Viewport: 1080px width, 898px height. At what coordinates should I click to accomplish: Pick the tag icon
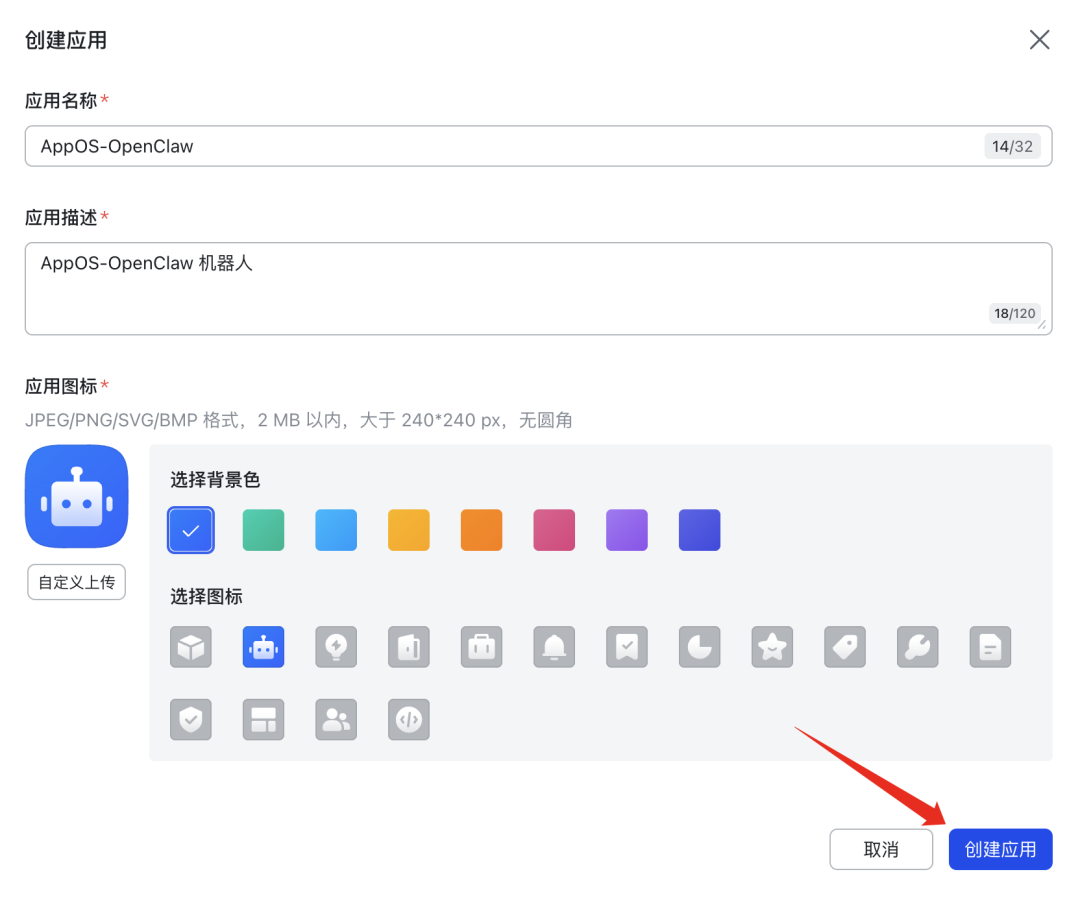click(x=845, y=647)
